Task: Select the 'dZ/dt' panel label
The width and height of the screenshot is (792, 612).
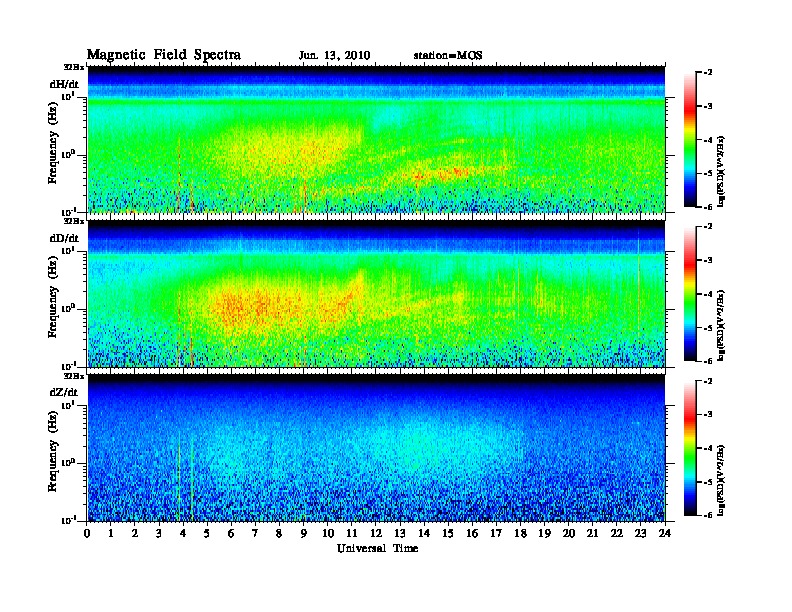Action: [x=64, y=392]
